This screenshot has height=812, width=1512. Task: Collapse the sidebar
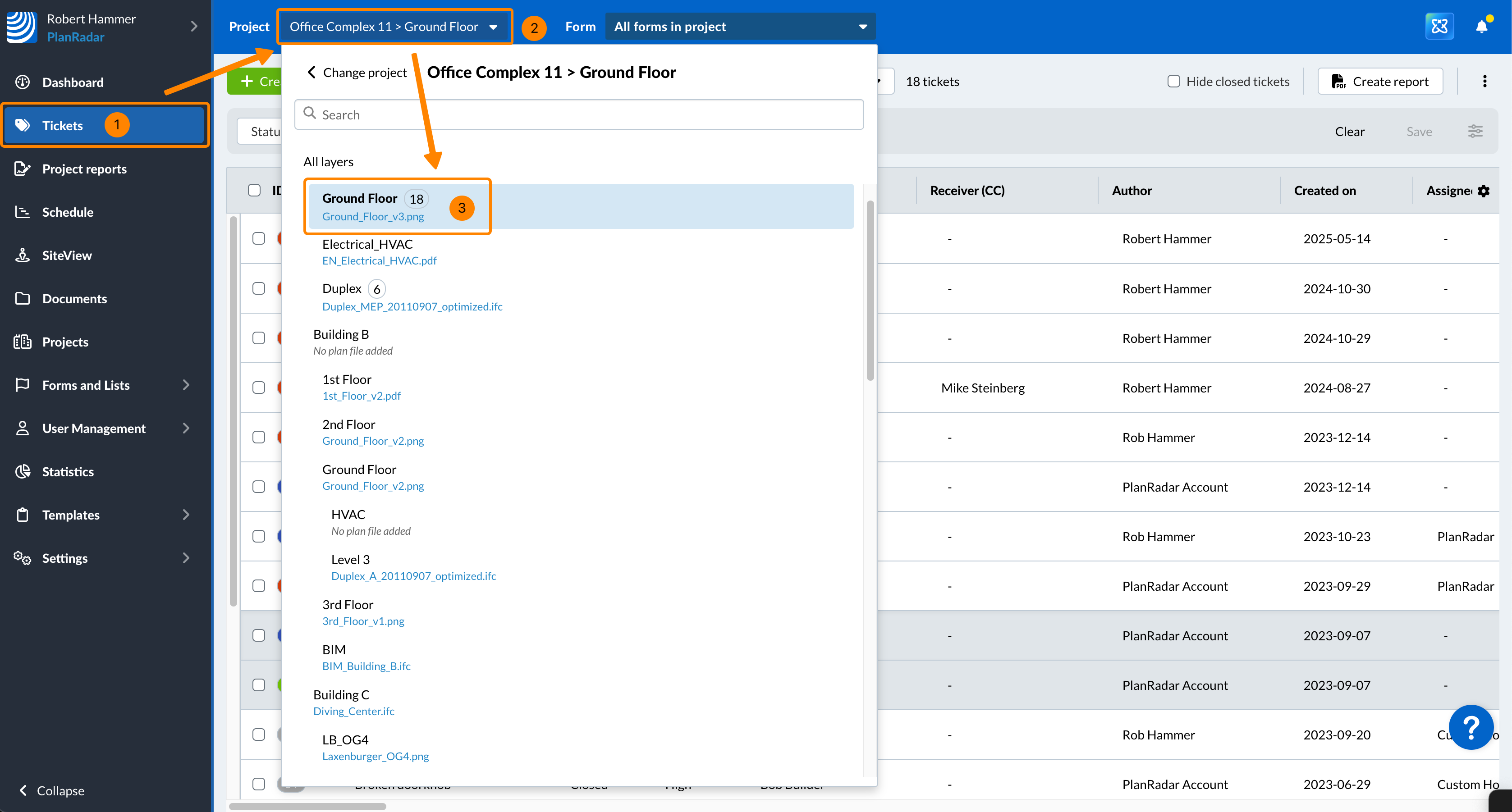(52, 790)
